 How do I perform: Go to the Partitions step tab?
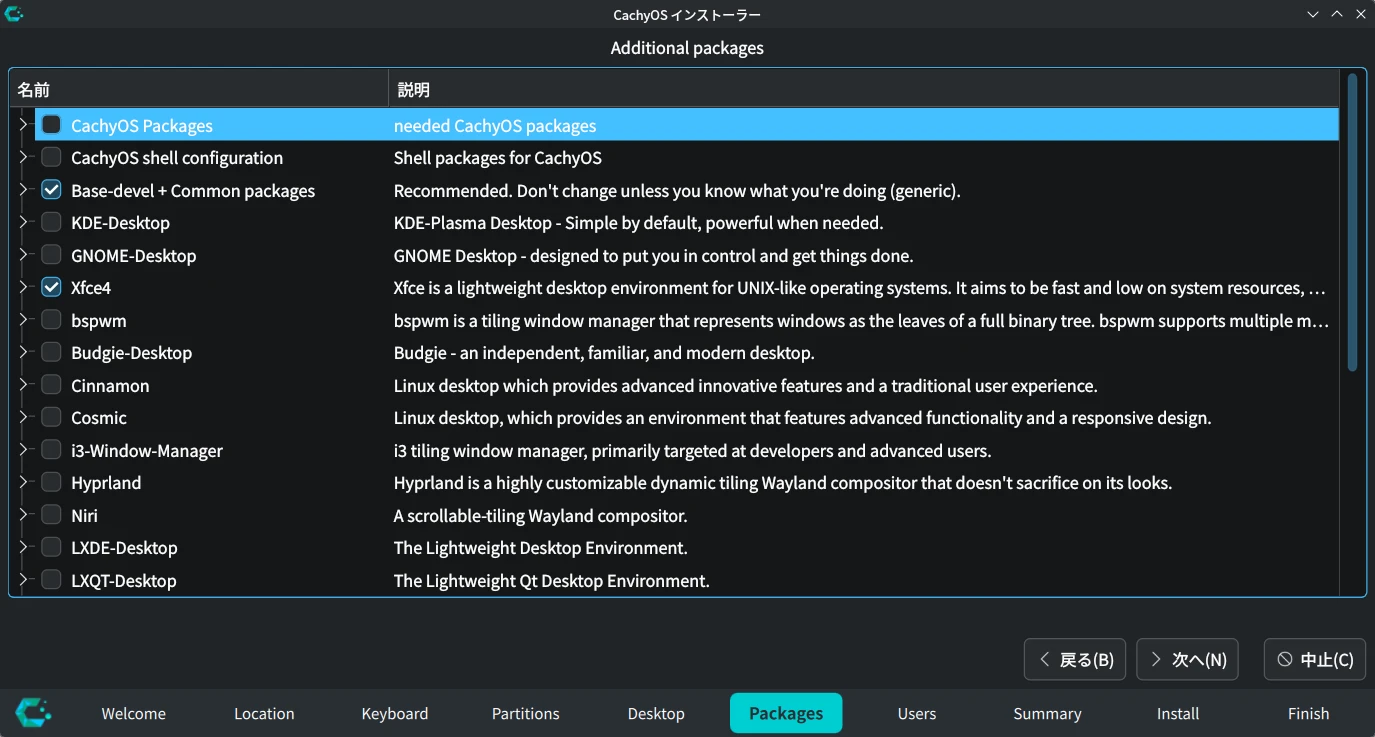click(x=525, y=713)
